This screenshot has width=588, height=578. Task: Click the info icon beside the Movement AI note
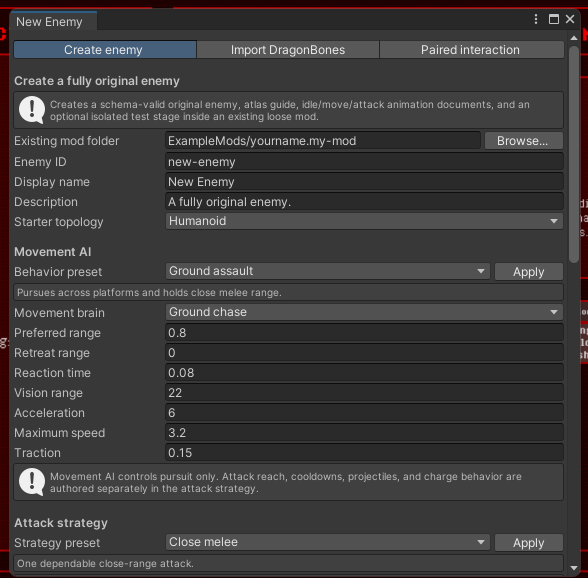(x=32, y=482)
